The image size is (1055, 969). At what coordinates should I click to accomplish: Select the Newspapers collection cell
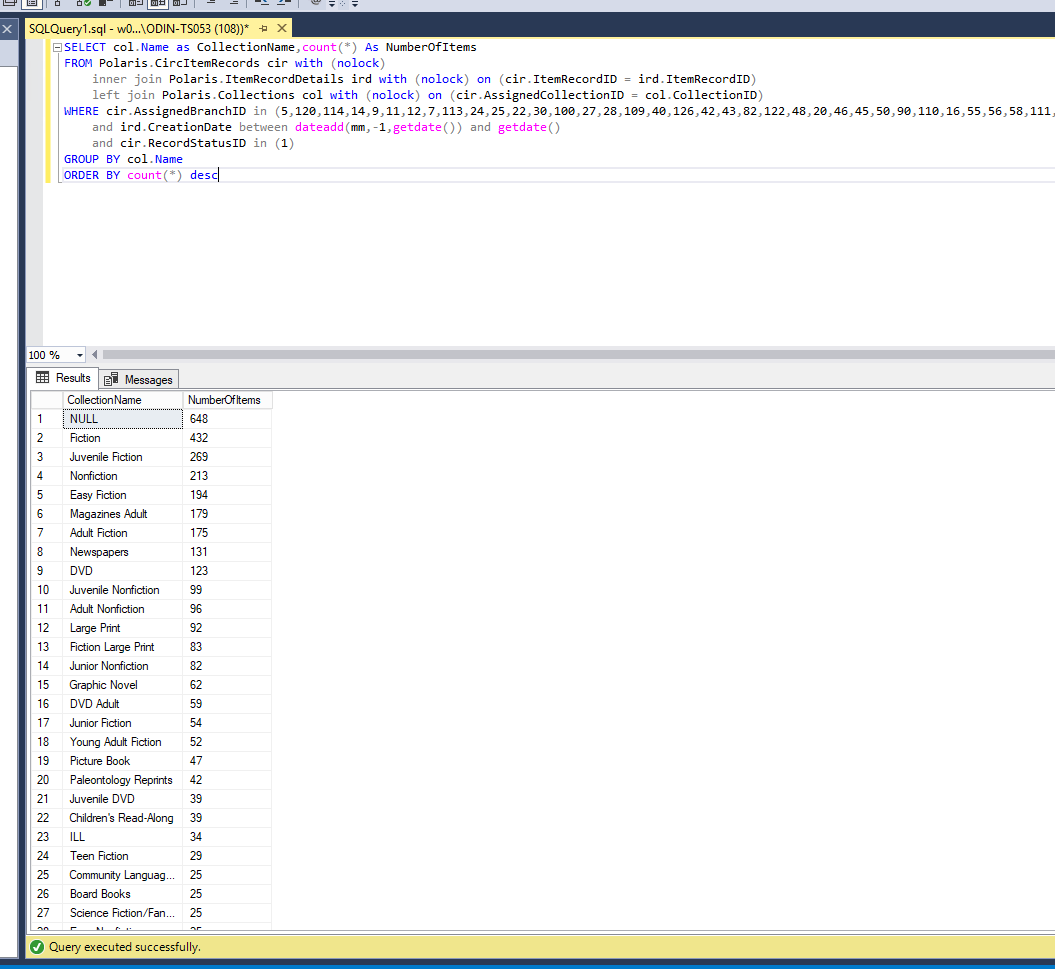pos(122,552)
